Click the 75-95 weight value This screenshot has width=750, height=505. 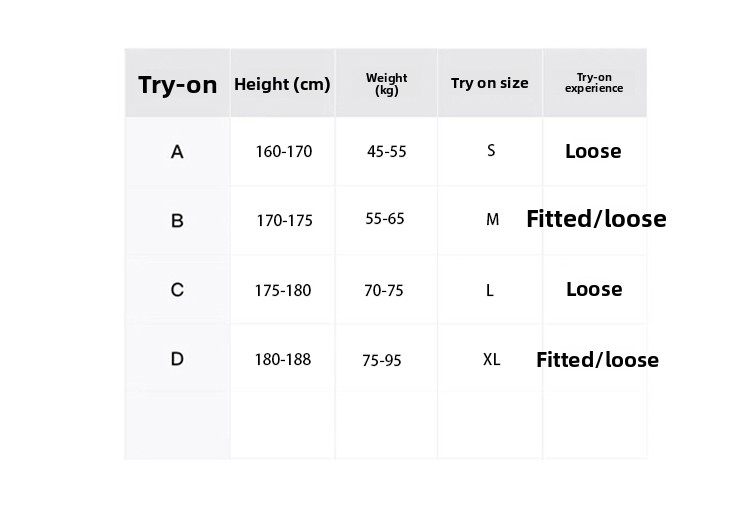tap(382, 360)
